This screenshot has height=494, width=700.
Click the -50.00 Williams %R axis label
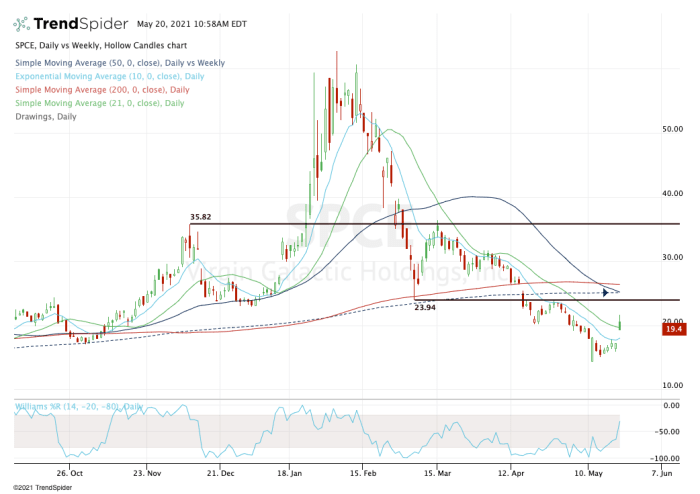coord(670,433)
